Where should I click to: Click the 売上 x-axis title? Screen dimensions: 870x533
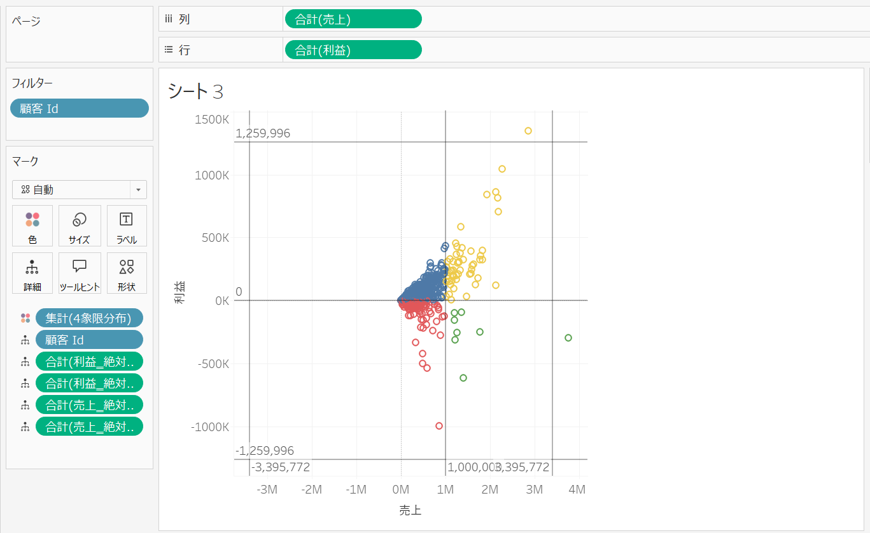pos(410,510)
